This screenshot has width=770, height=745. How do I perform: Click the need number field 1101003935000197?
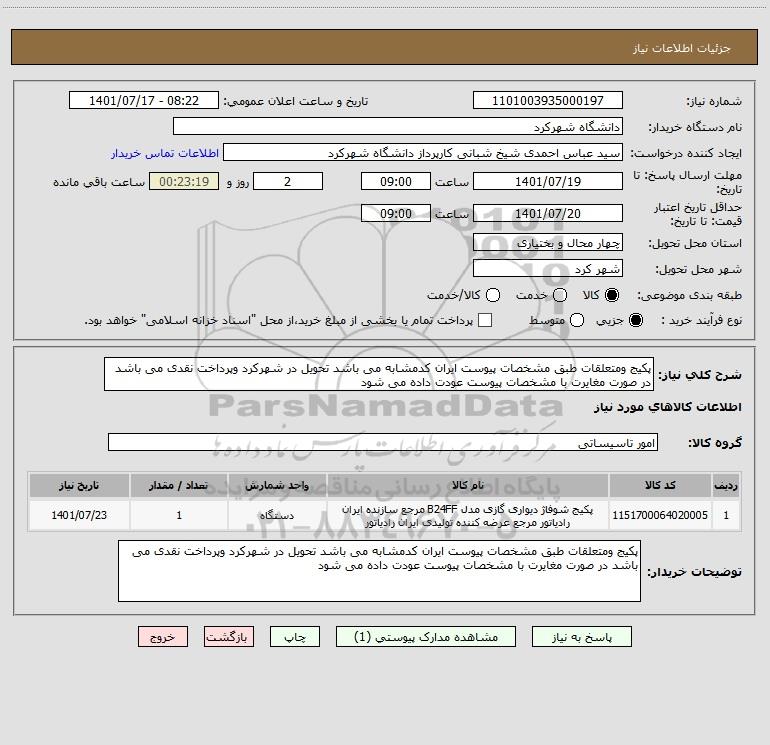tap(548, 100)
